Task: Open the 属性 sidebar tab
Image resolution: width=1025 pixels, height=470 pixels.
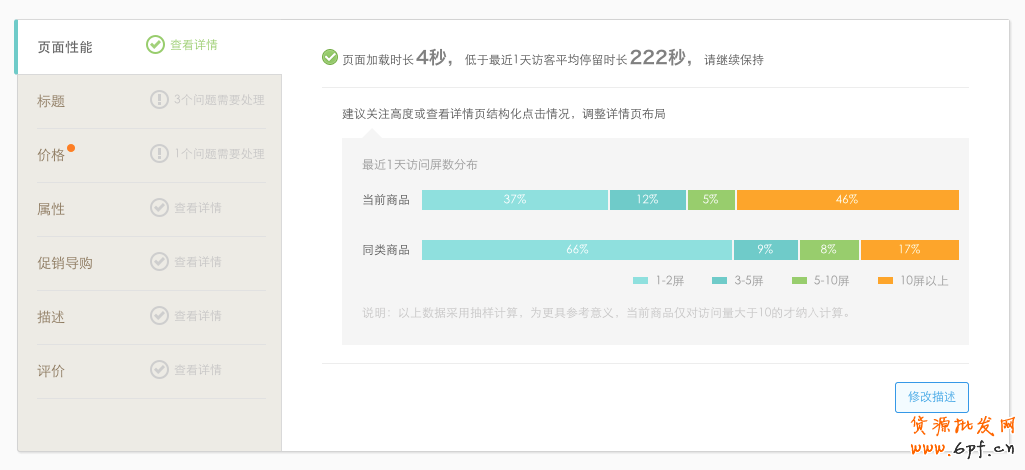Action: point(51,209)
